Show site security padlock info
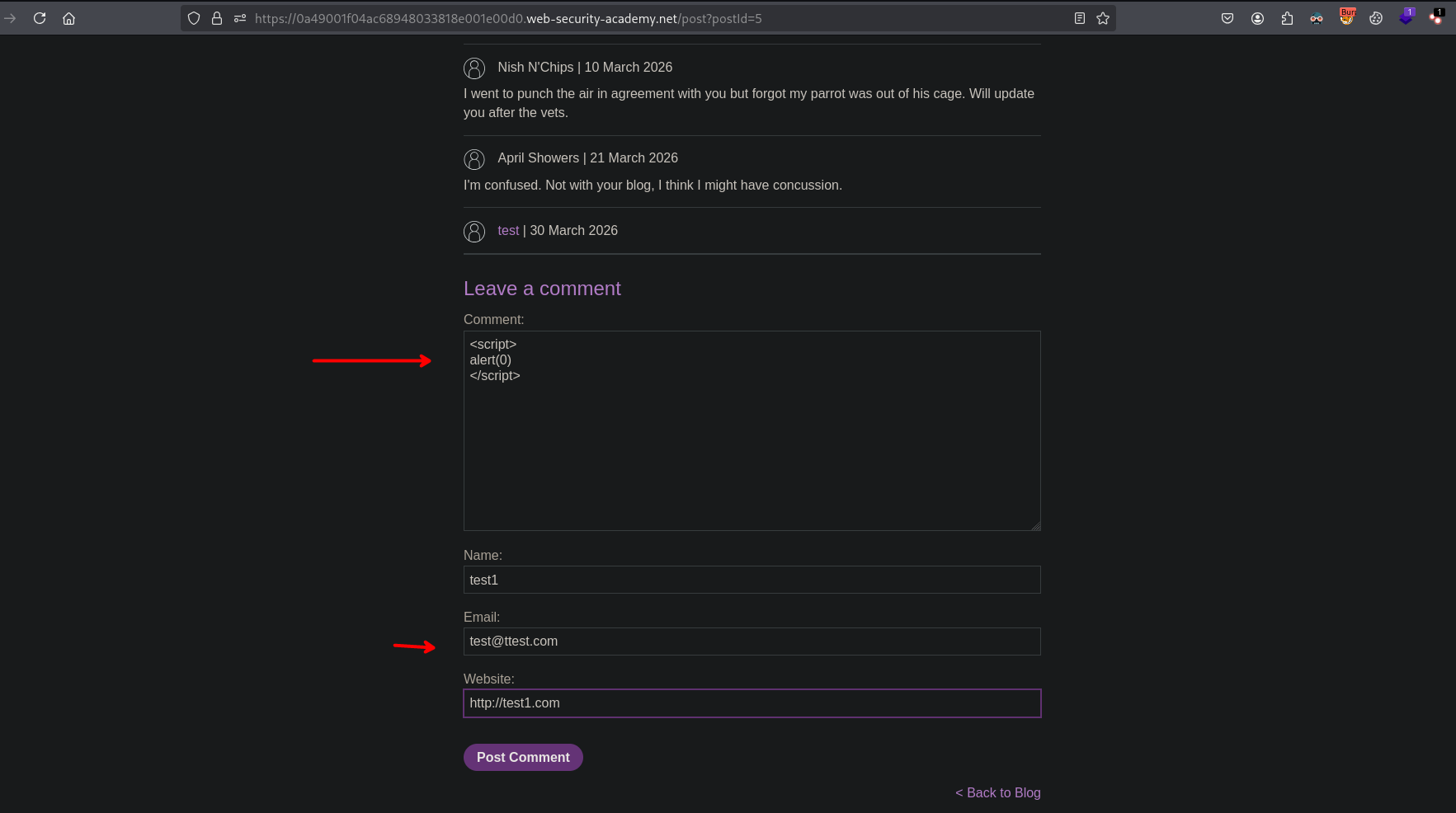 click(x=217, y=18)
